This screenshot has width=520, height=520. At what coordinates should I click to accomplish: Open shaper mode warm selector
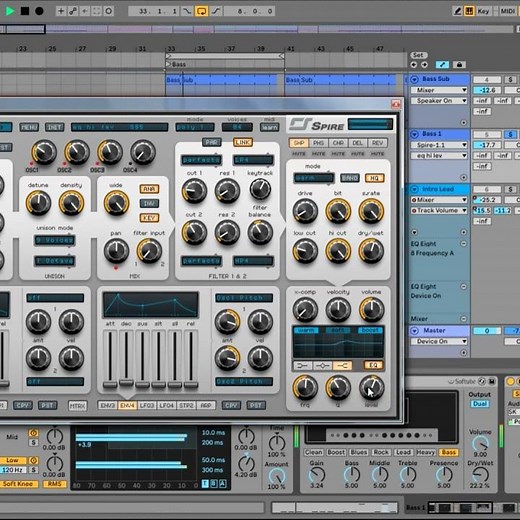[x=313, y=178]
